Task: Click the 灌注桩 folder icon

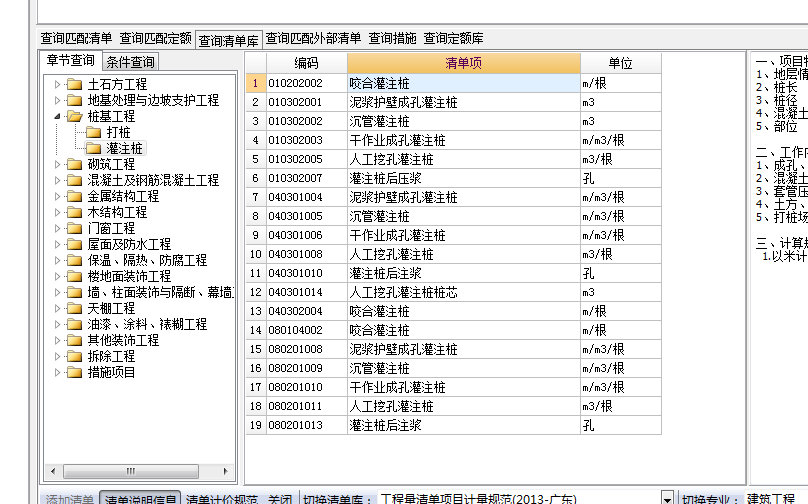Action: coord(93,148)
